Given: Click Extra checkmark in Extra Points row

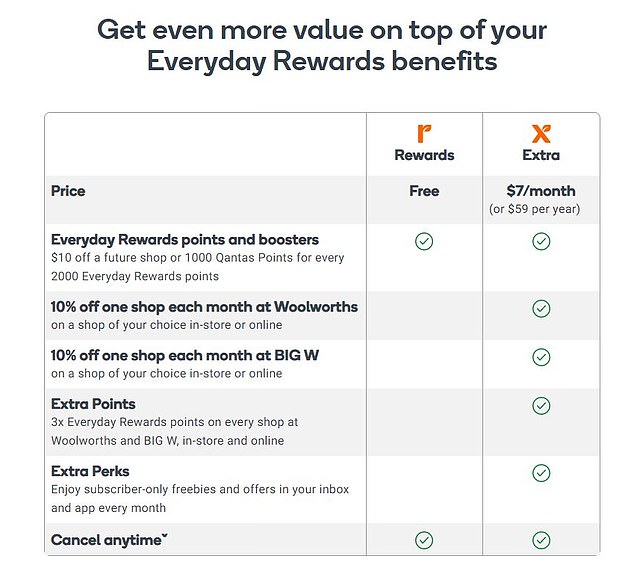Looking at the screenshot, I should [x=541, y=406].
